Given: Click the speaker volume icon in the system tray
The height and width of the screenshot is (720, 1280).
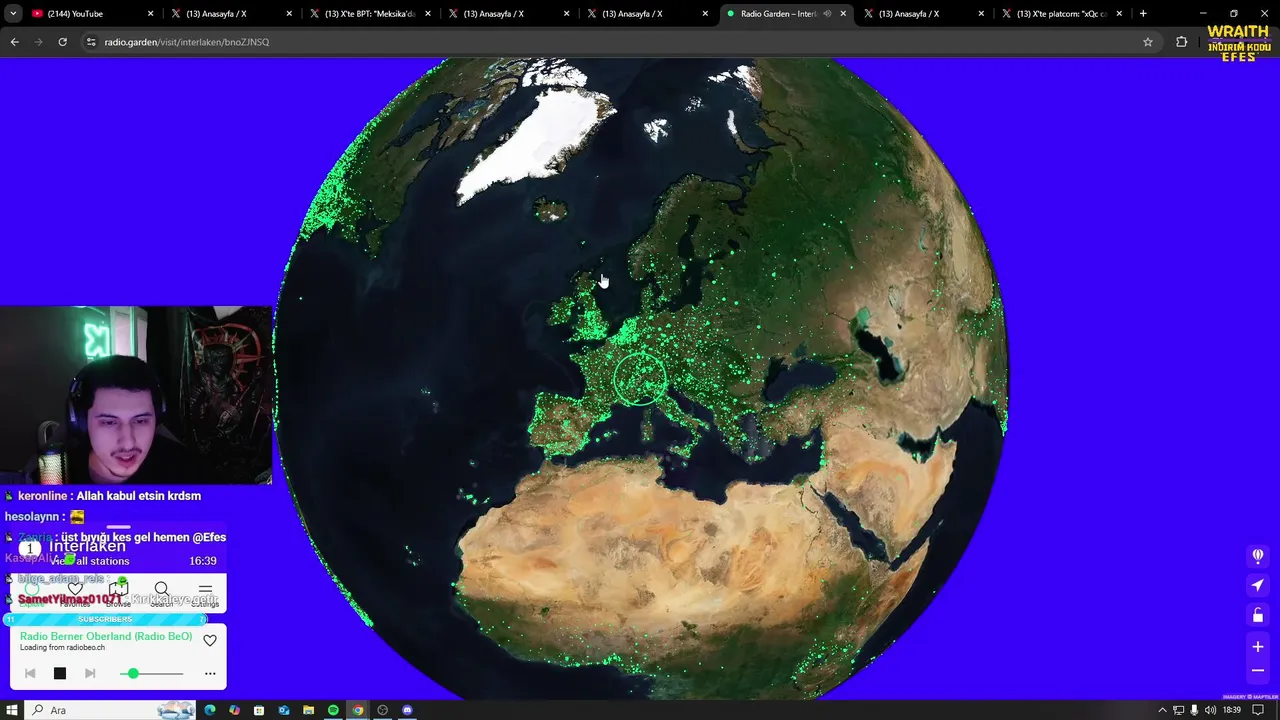Looking at the screenshot, I should click(1211, 710).
